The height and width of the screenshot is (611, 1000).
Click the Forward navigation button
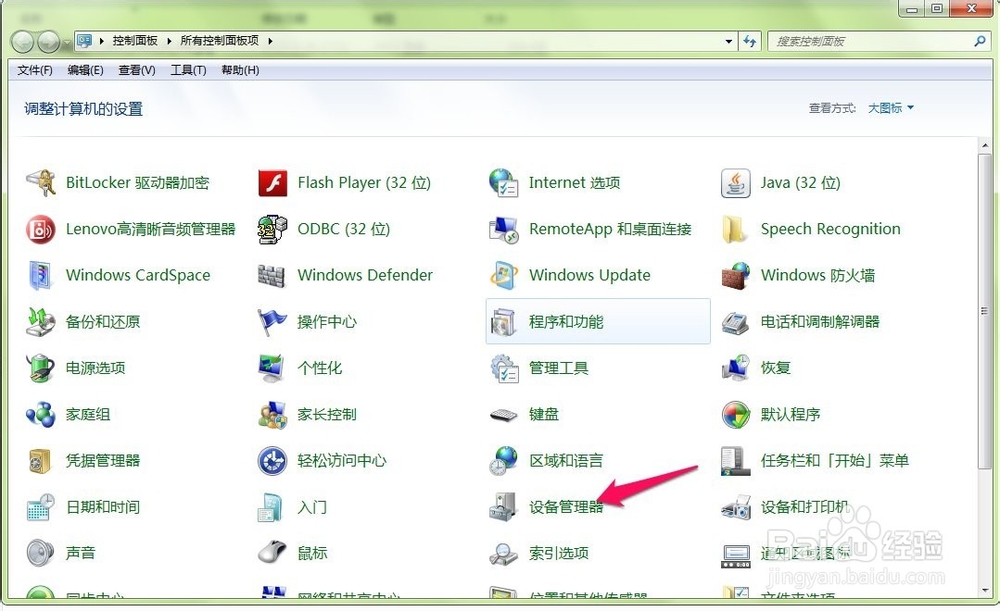[x=48, y=42]
